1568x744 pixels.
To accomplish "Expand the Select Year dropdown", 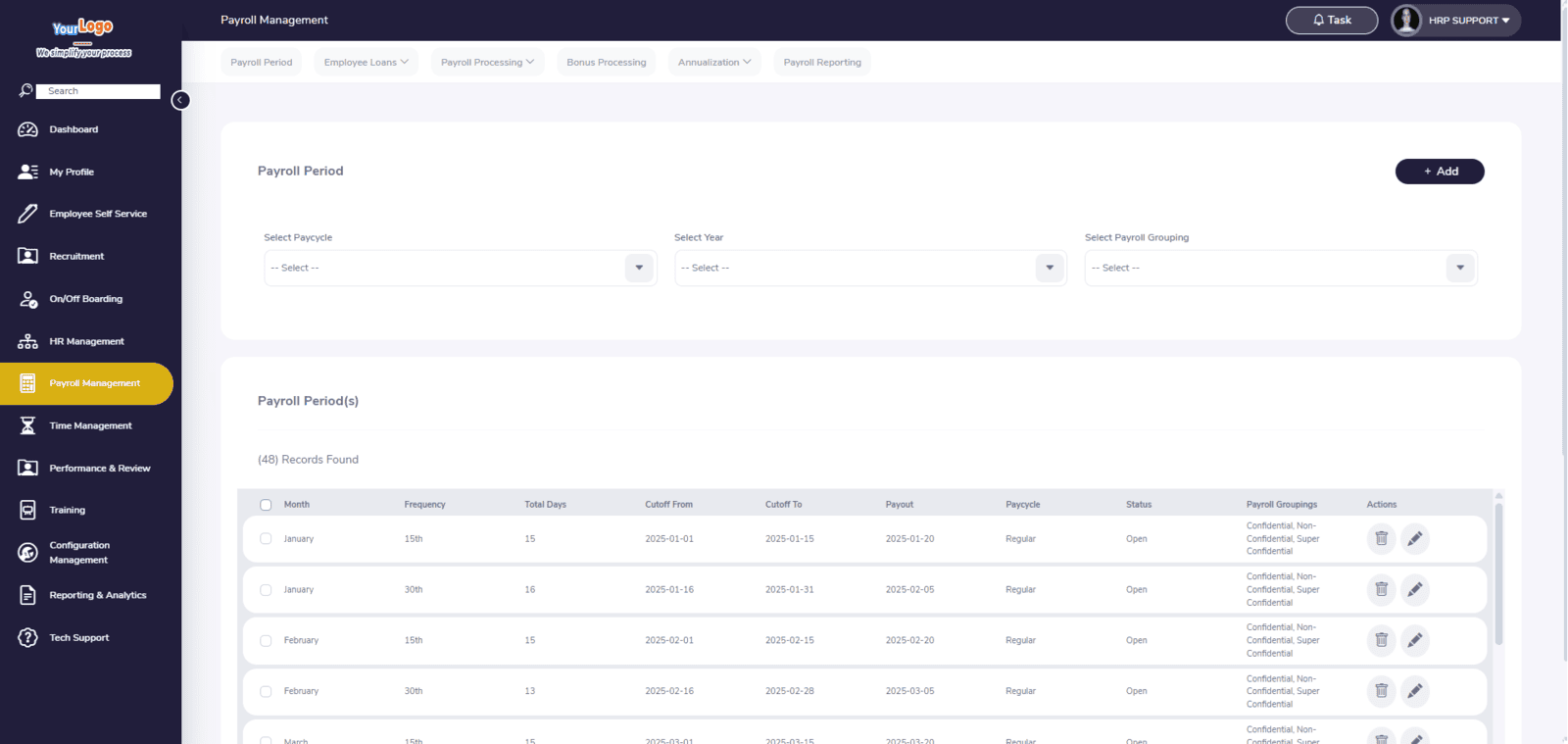I will click(869, 268).
